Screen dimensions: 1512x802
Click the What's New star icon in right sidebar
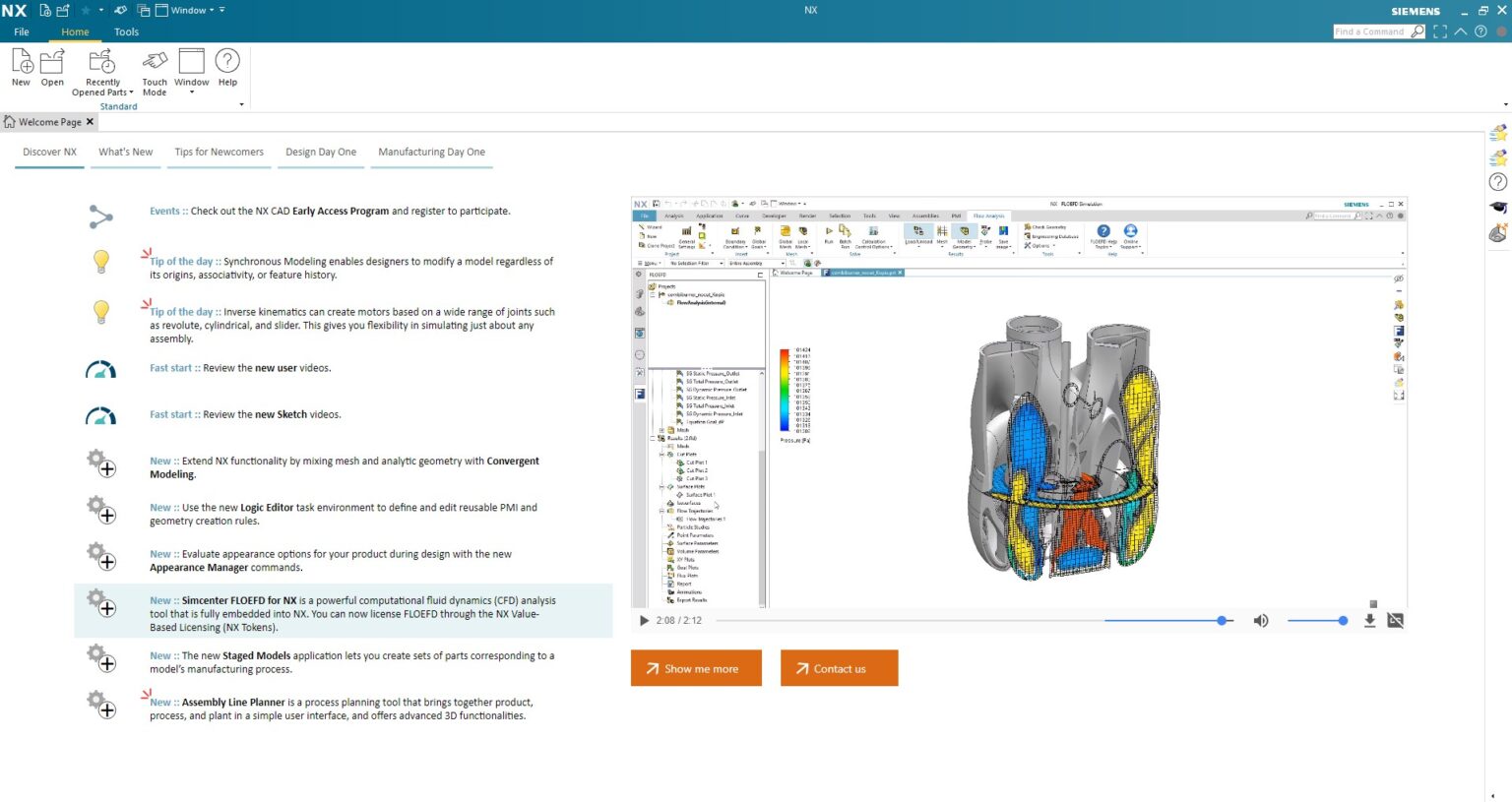pos(1497,134)
